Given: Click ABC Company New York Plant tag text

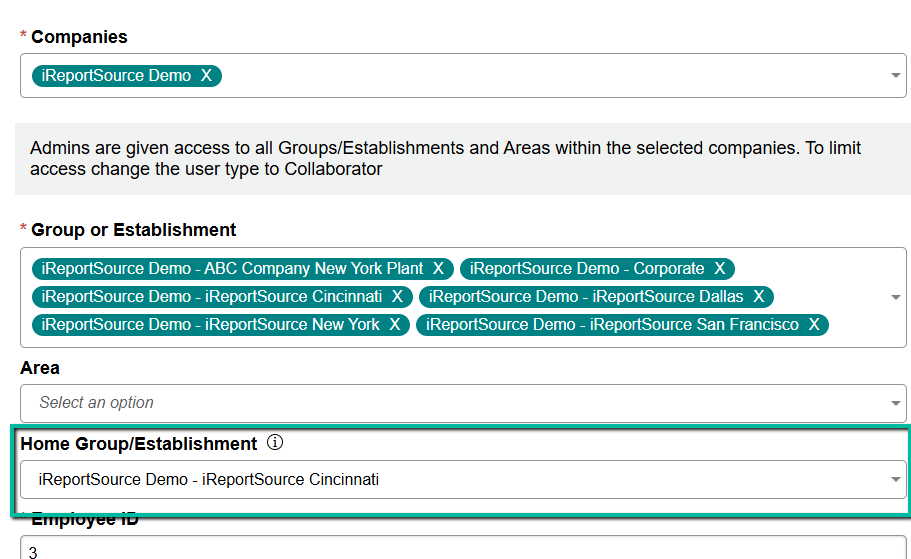Looking at the screenshot, I should coord(232,268).
